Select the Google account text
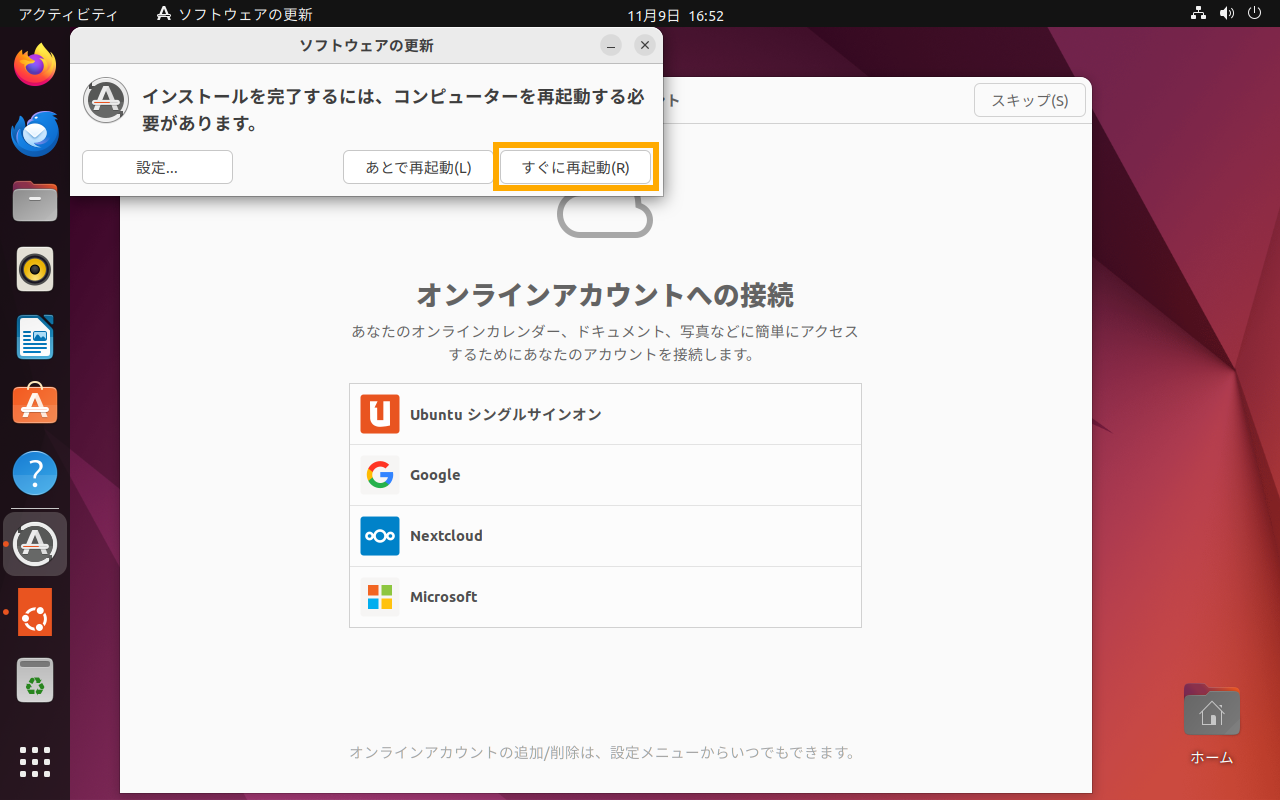Viewport: 1280px width, 800px height. 435,475
